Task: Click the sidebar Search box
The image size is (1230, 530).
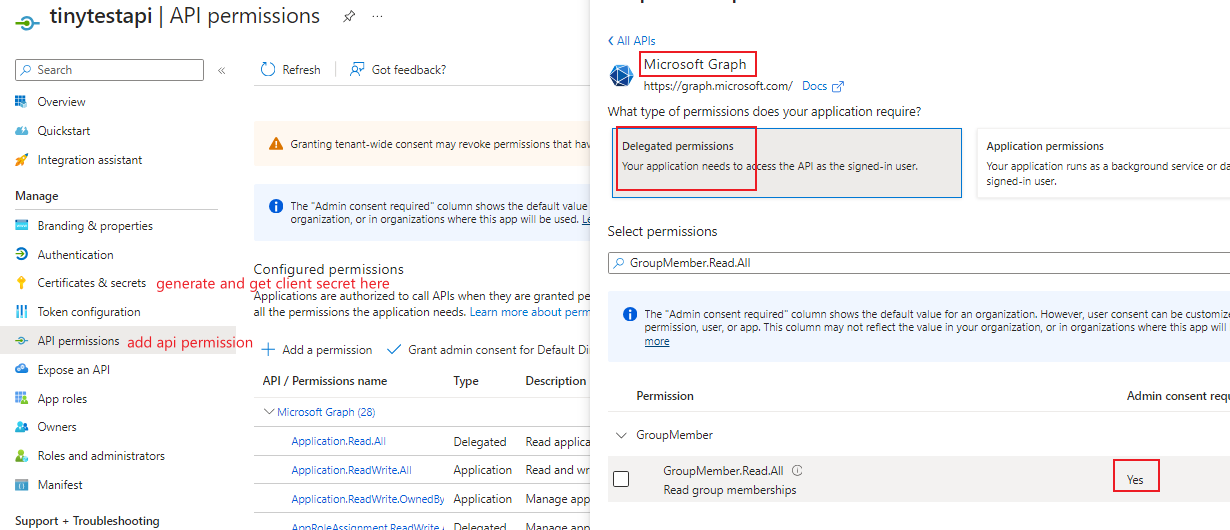Action: click(x=109, y=70)
